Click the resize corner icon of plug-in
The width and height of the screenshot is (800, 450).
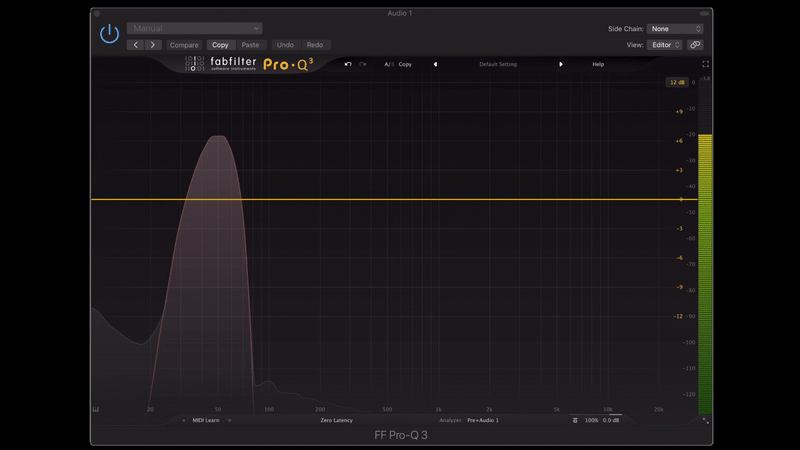point(706,421)
